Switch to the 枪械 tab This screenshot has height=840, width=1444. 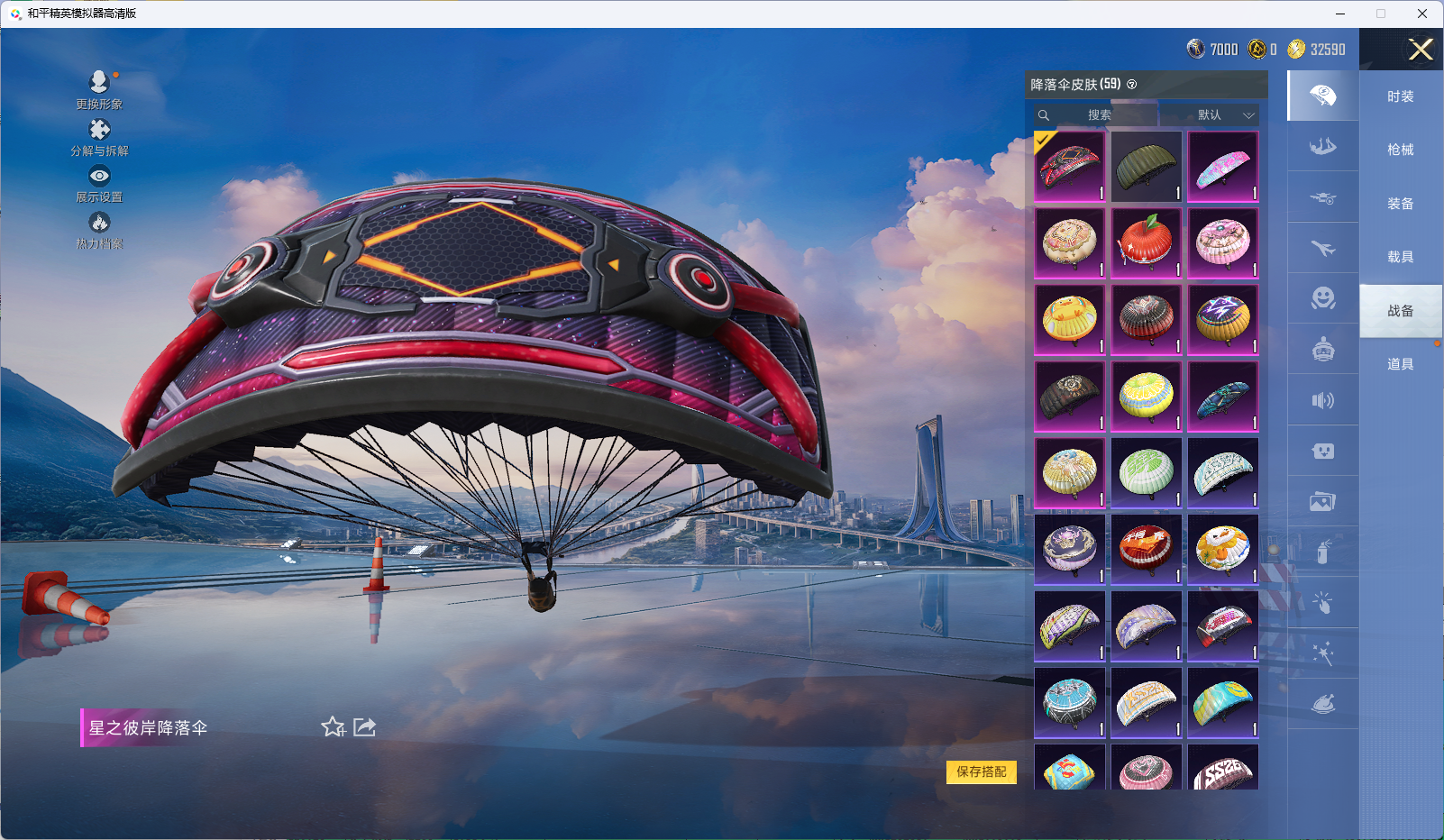coord(1400,150)
